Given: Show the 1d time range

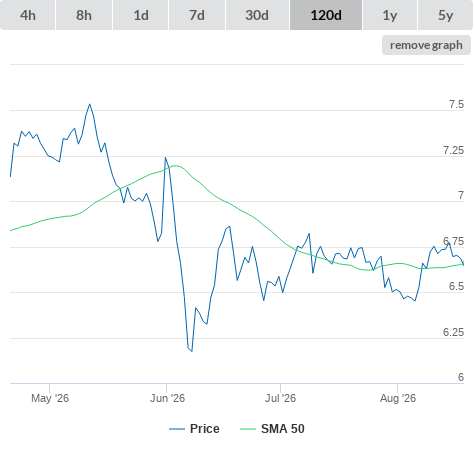Looking at the screenshot, I should 141,15.
